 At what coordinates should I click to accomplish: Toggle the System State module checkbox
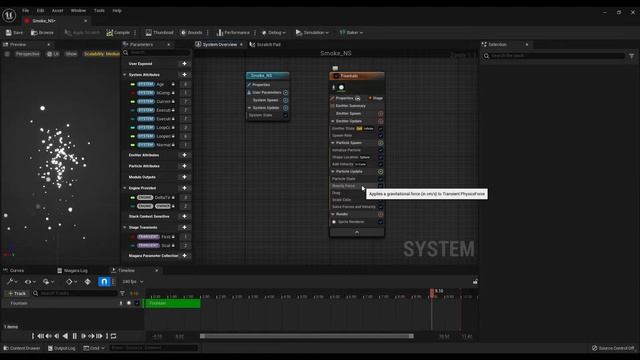pyautogui.click(x=285, y=115)
